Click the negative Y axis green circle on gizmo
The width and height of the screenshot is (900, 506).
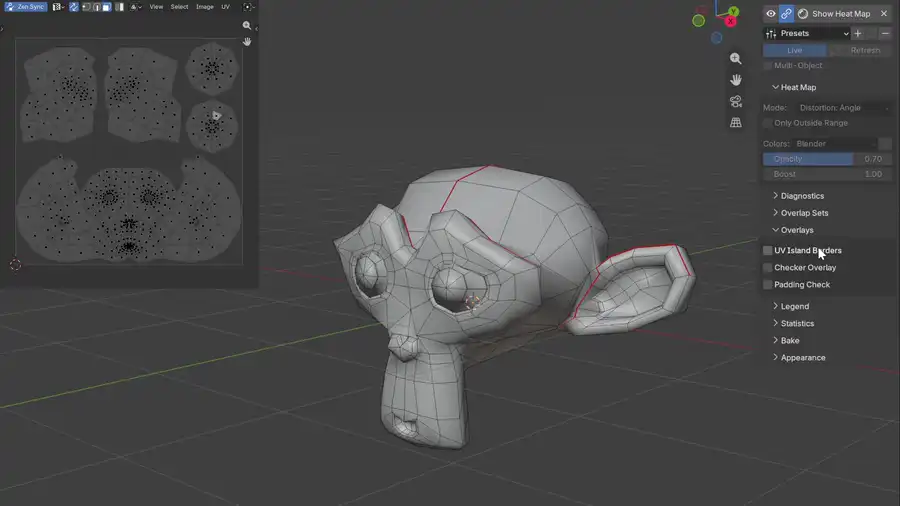(699, 21)
